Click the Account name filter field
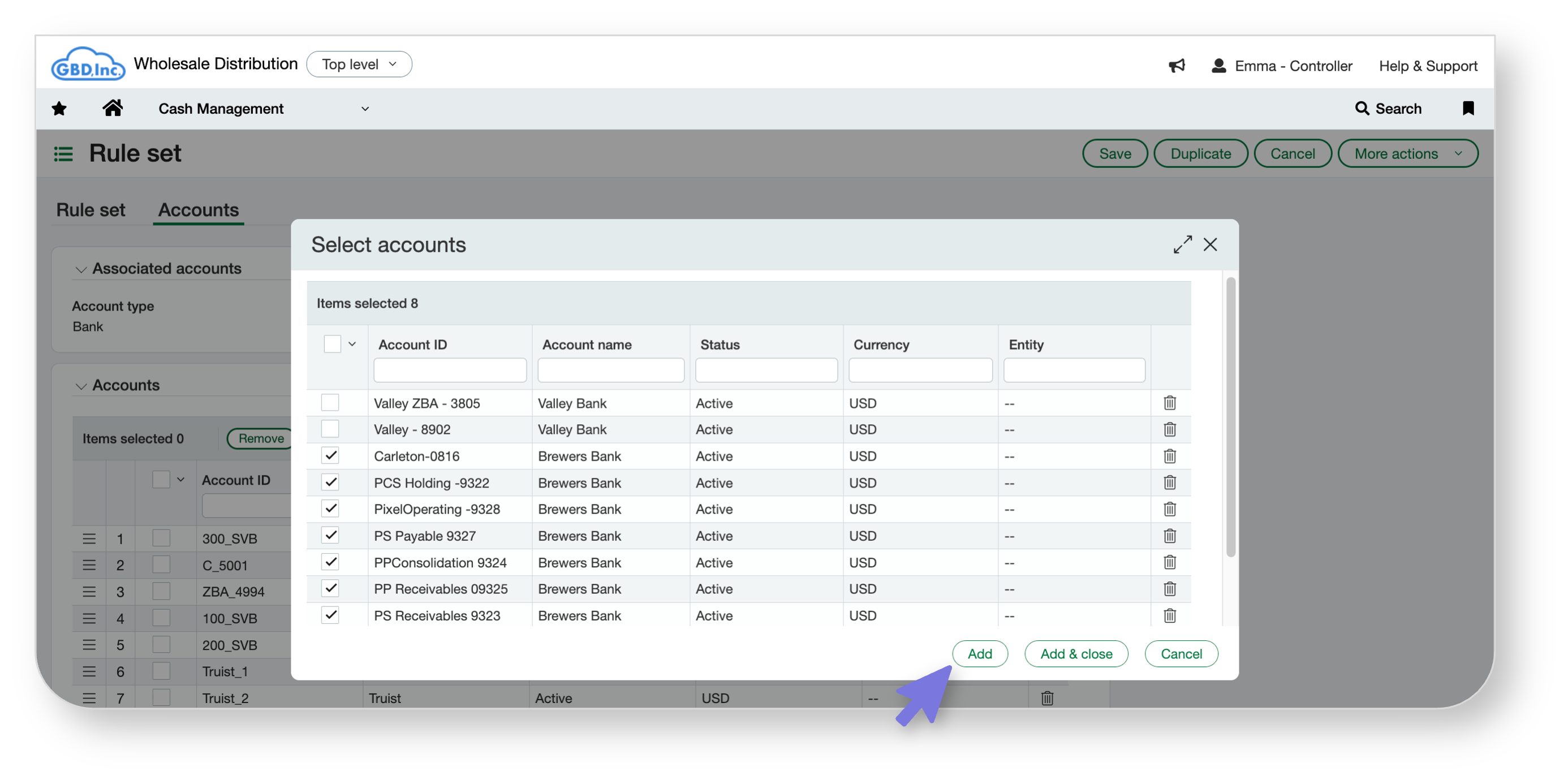The height and width of the screenshot is (780, 1568). 610,370
